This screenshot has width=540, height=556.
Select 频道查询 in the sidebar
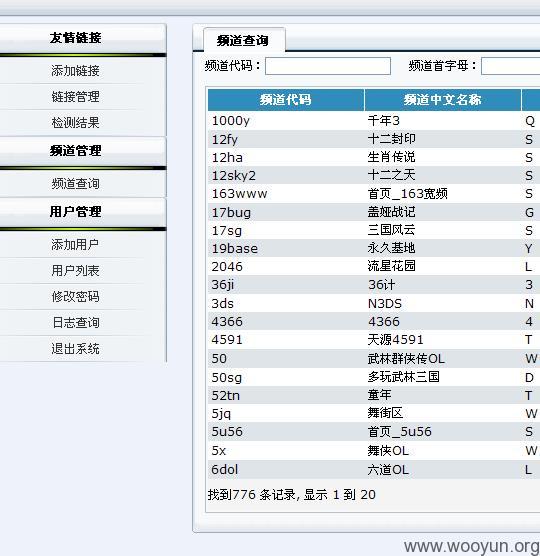tap(75, 183)
